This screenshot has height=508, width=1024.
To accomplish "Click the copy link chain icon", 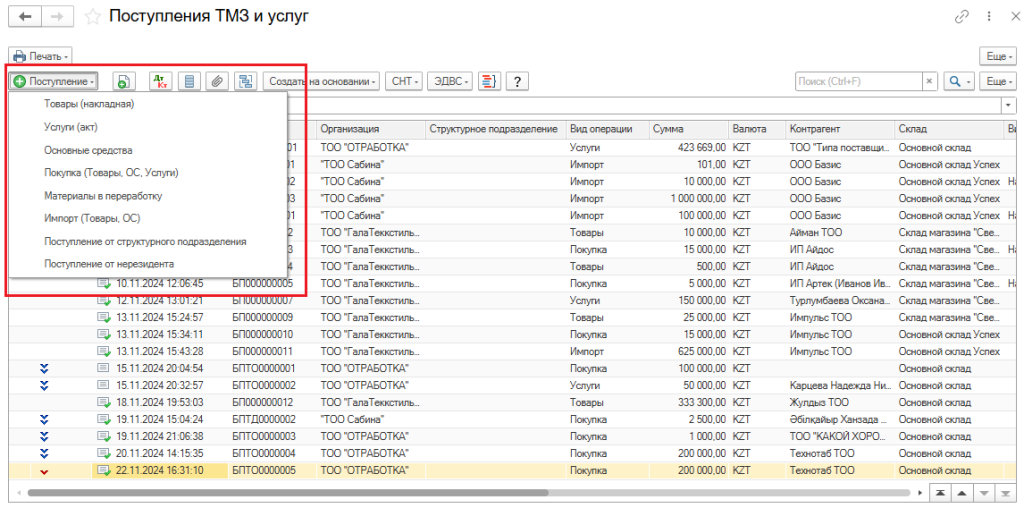I will click(962, 16).
